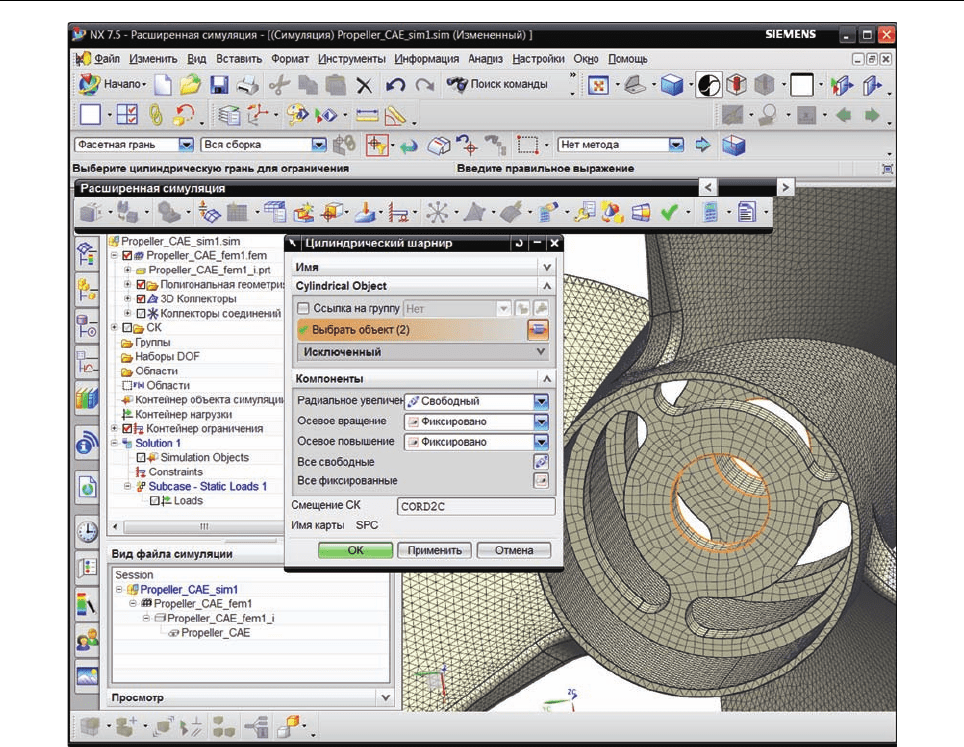Open the books library tab in the sidebar
The width and height of the screenshot is (964, 747).
pos(87,398)
